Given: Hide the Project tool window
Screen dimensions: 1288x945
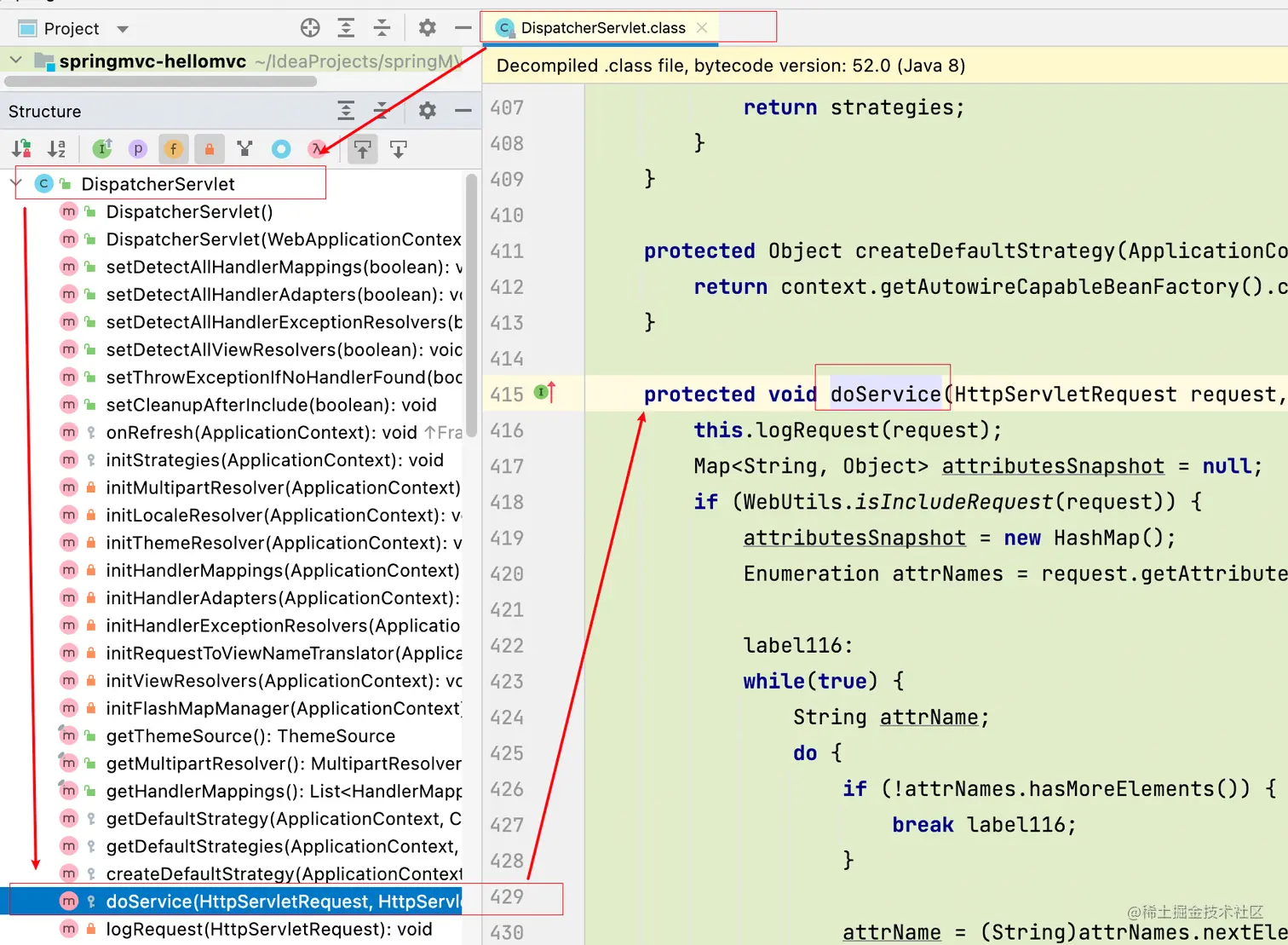Looking at the screenshot, I should [x=463, y=28].
